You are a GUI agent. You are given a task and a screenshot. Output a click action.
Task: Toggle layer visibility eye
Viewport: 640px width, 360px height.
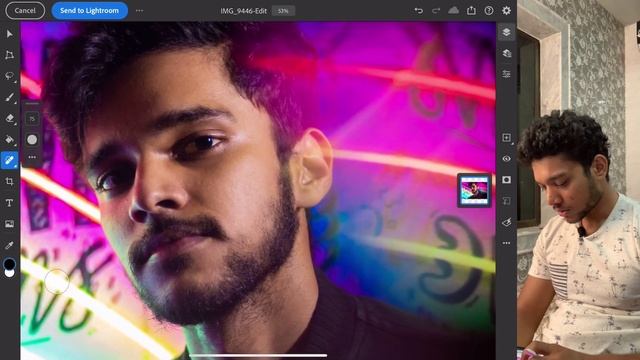pyautogui.click(x=507, y=159)
